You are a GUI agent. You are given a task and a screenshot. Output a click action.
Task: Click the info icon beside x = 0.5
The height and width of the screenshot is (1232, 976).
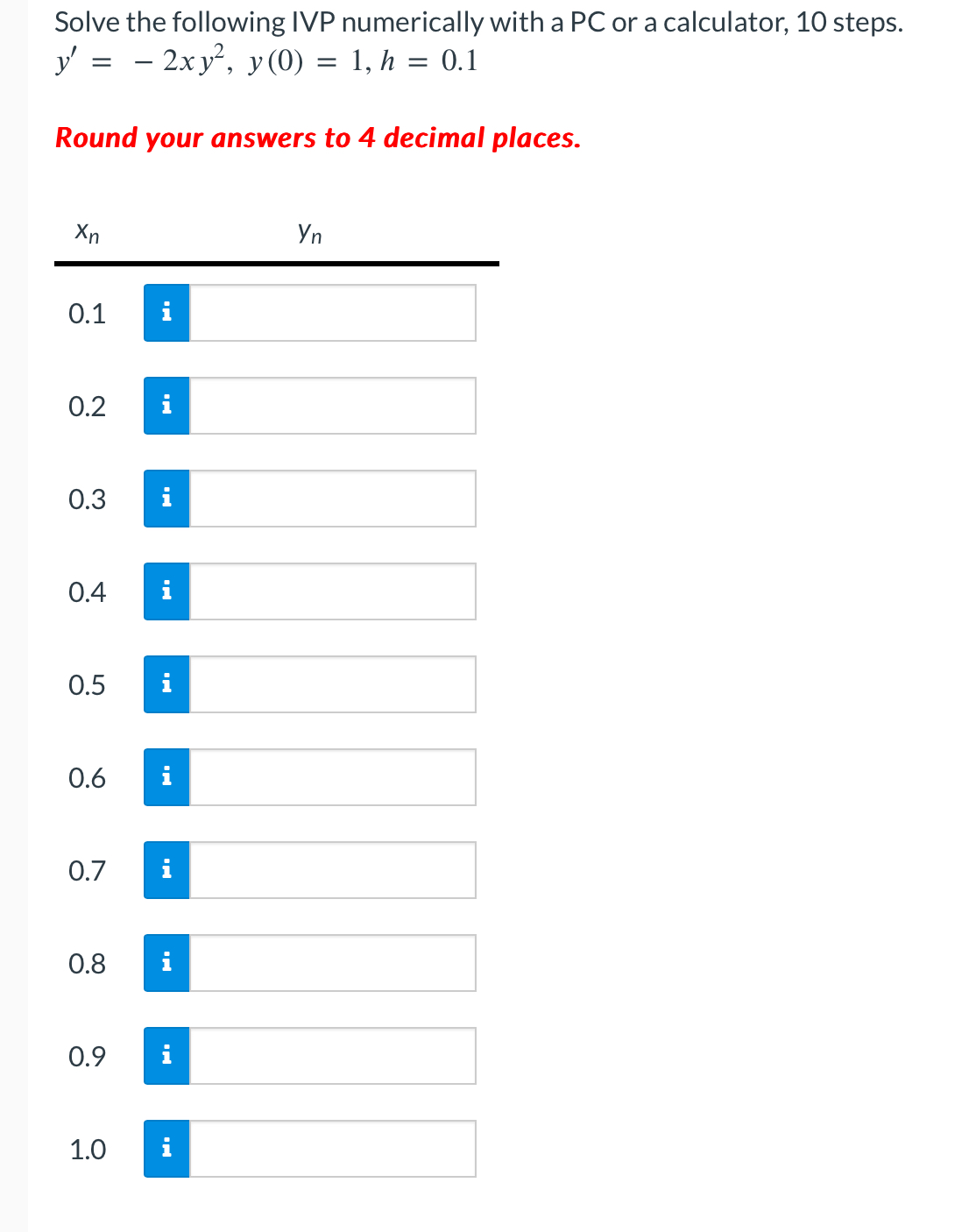click(166, 684)
